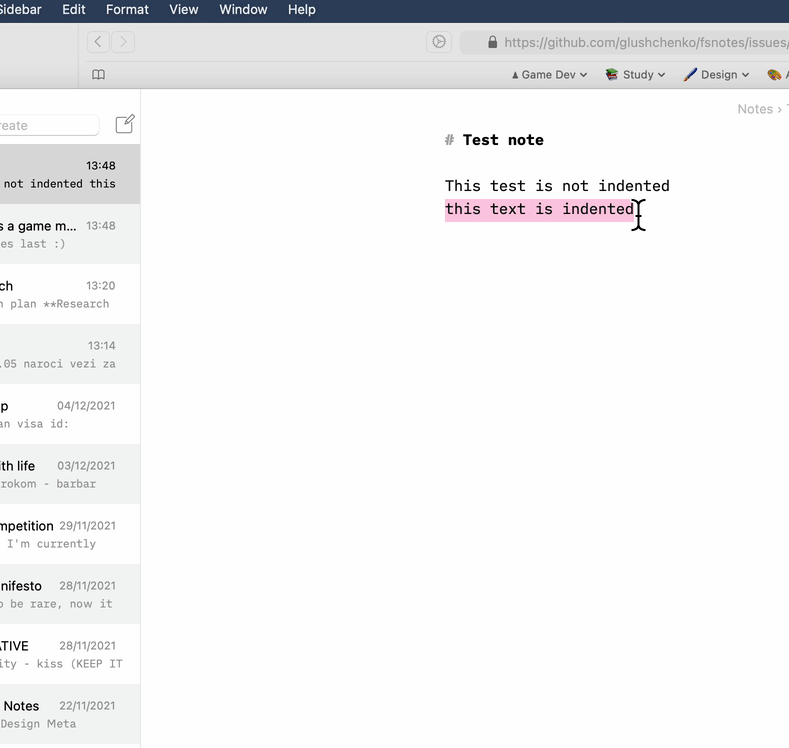Click highlighted line 'this text is indented'
The image size is (789, 748).
tap(539, 209)
